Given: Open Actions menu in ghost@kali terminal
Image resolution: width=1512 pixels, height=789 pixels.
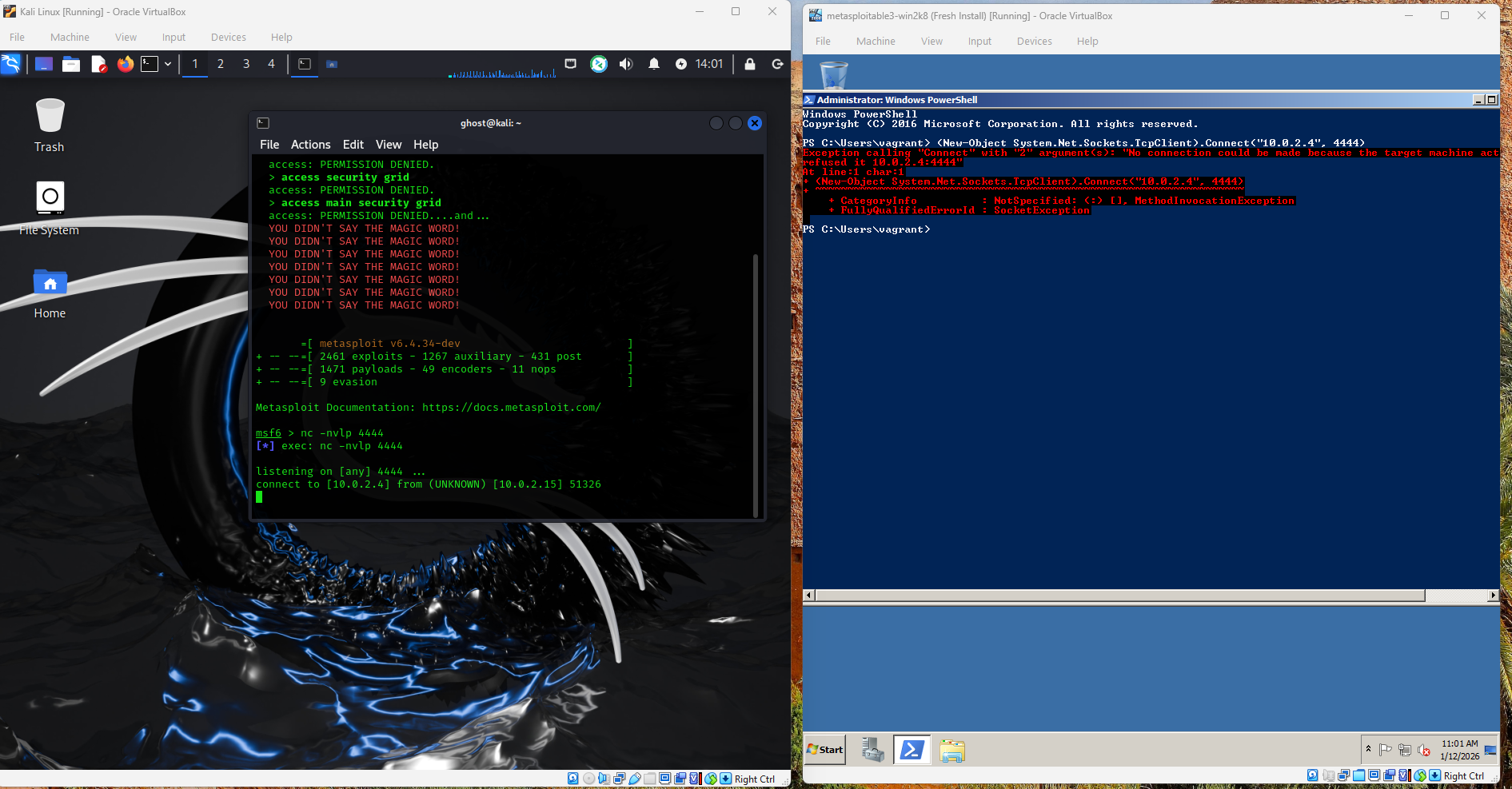Looking at the screenshot, I should [310, 145].
